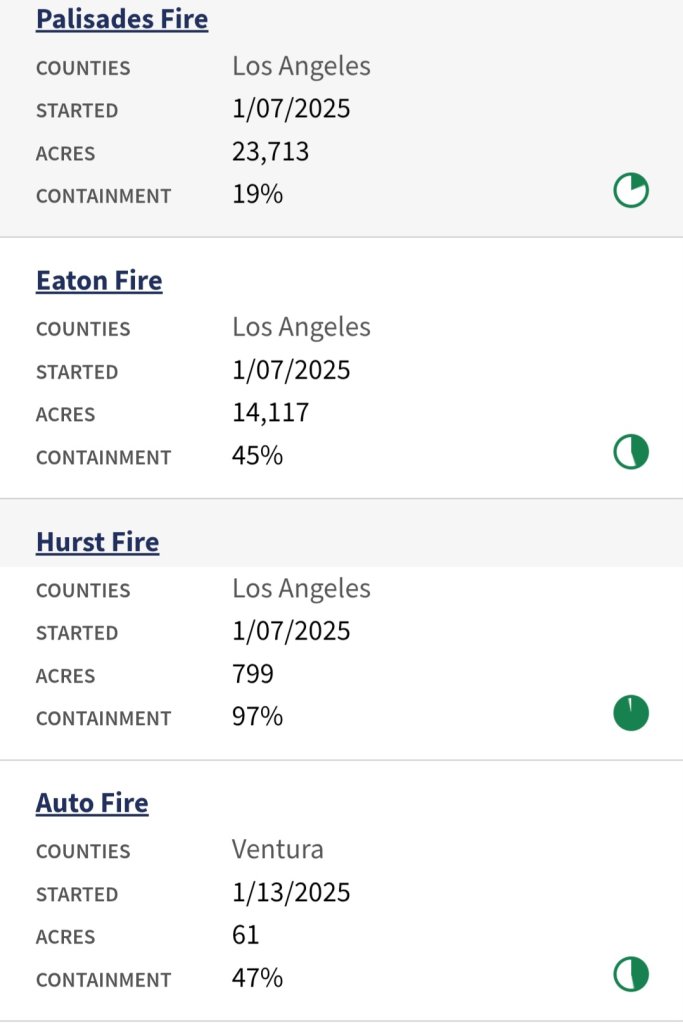Click the 45% containment value
683x1024 pixels.
(257, 456)
